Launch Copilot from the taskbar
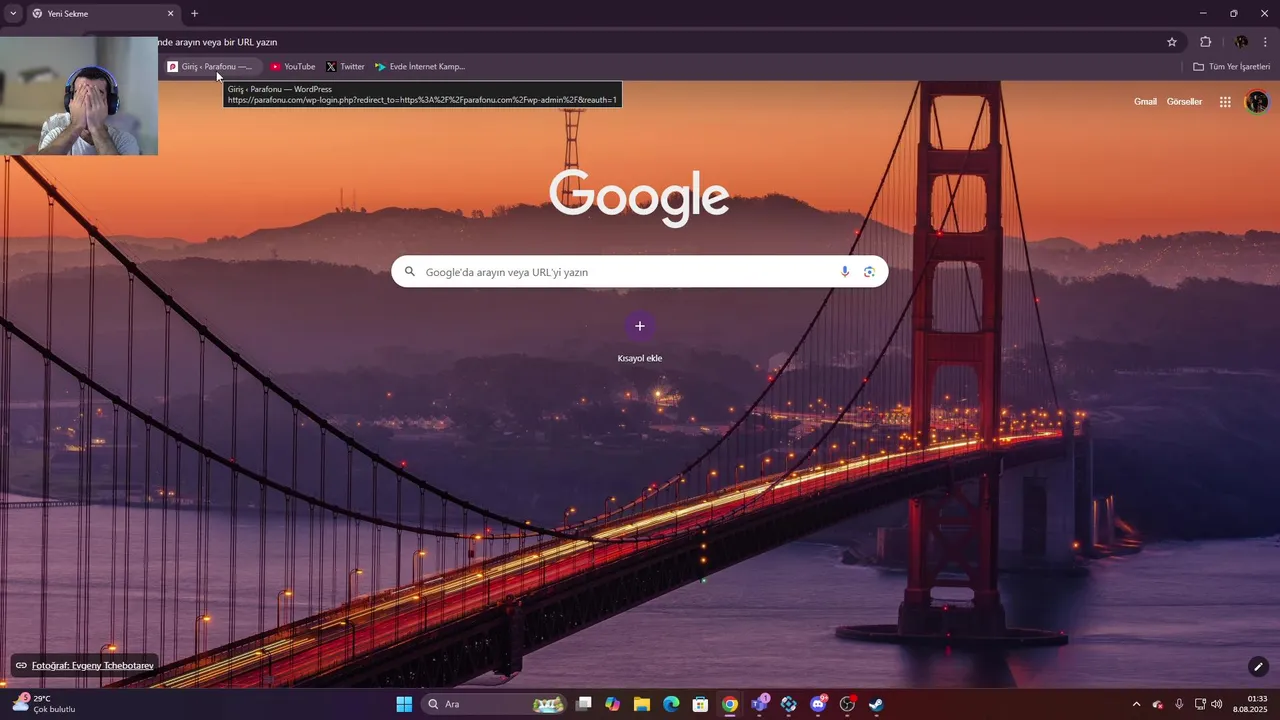This screenshot has width=1280, height=720. pyautogui.click(x=613, y=704)
